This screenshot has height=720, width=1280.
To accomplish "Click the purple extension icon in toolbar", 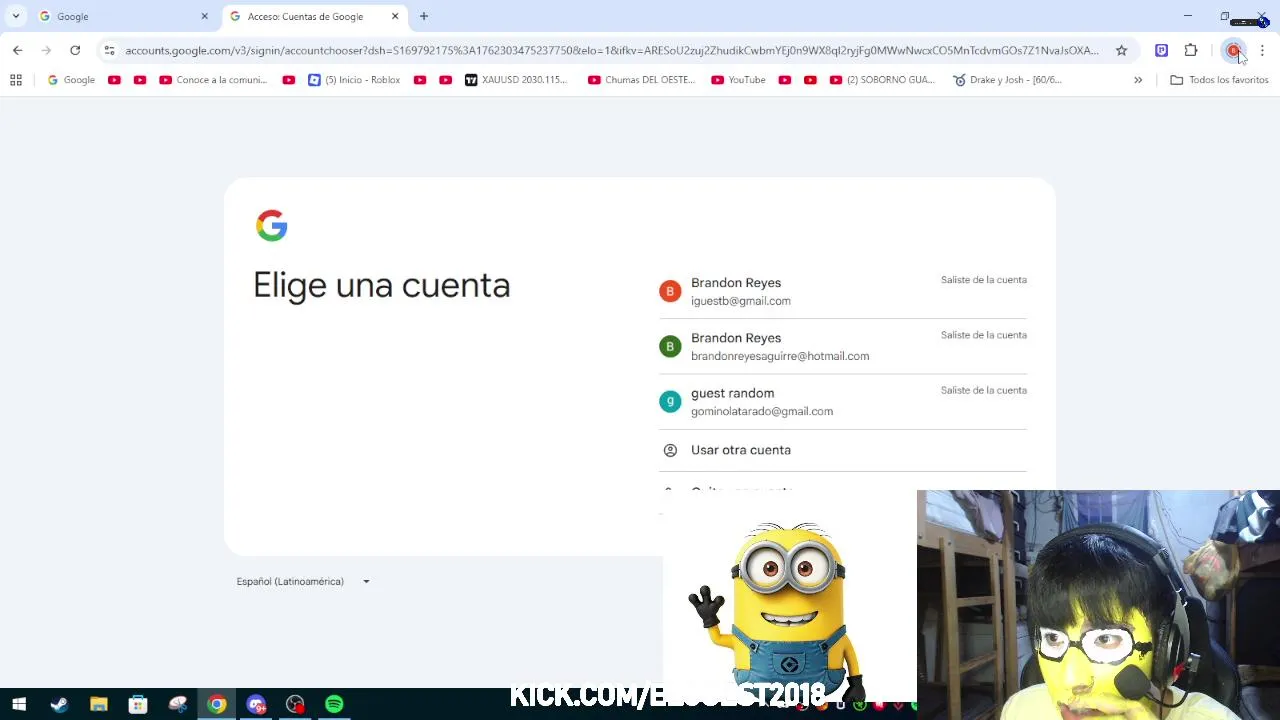I will pyautogui.click(x=1161, y=50).
